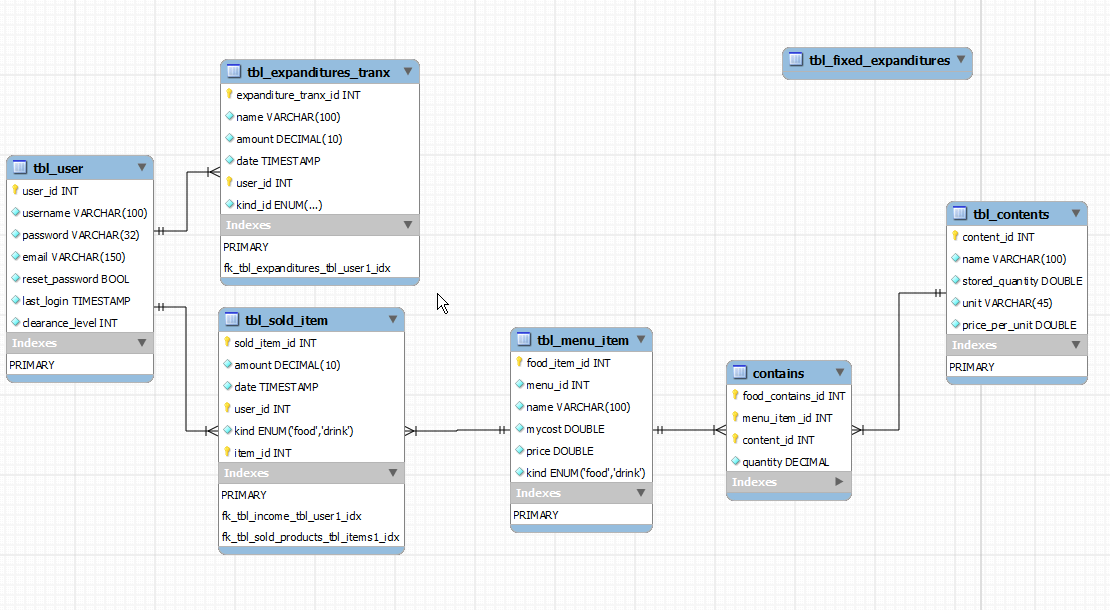Collapse the tbl_user table with header arrow

tap(142, 168)
